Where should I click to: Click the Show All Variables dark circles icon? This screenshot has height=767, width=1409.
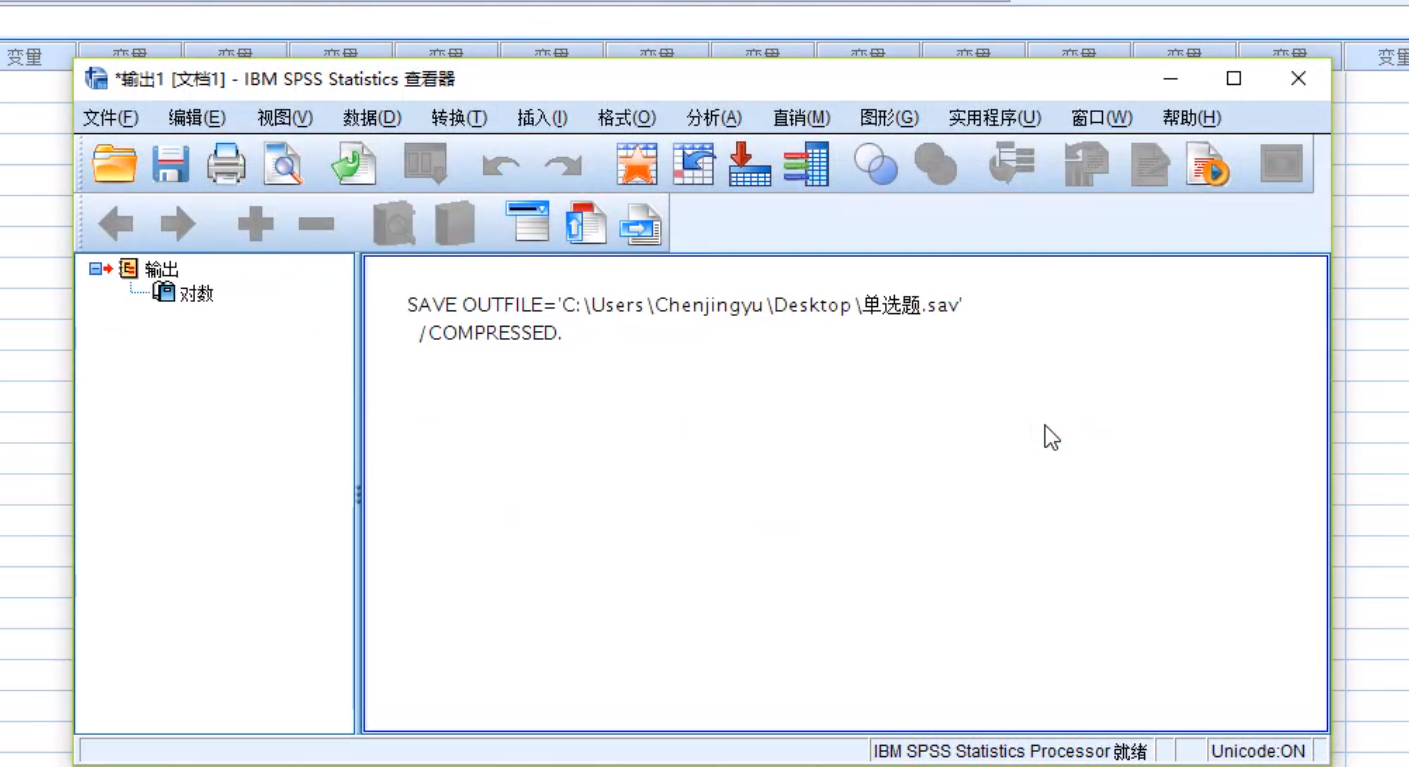click(936, 164)
